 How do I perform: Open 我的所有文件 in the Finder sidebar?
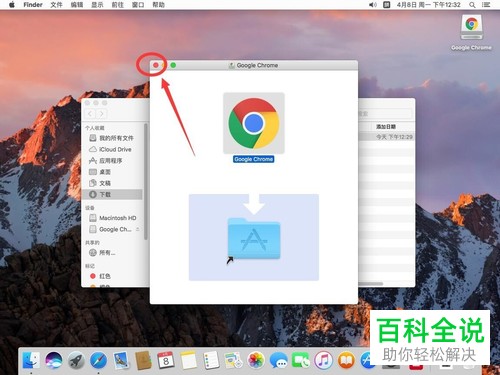(112, 138)
